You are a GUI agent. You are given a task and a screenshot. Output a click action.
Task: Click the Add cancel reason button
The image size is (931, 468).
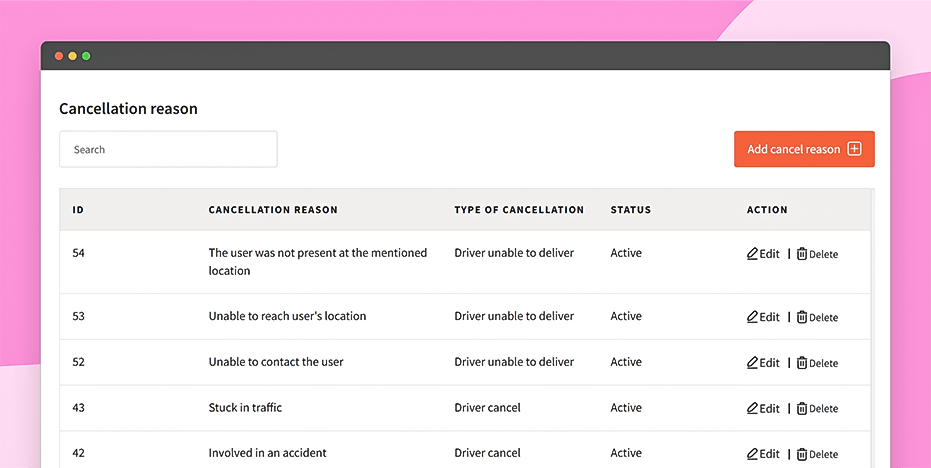(804, 149)
